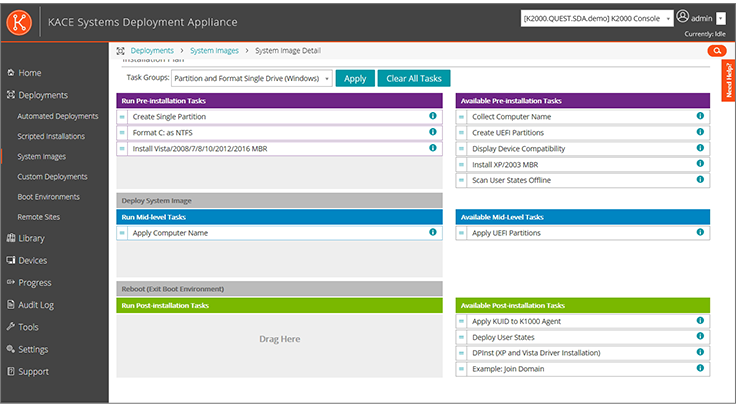Select the Scan User States Offline task
736x406 pixels.
583,180
